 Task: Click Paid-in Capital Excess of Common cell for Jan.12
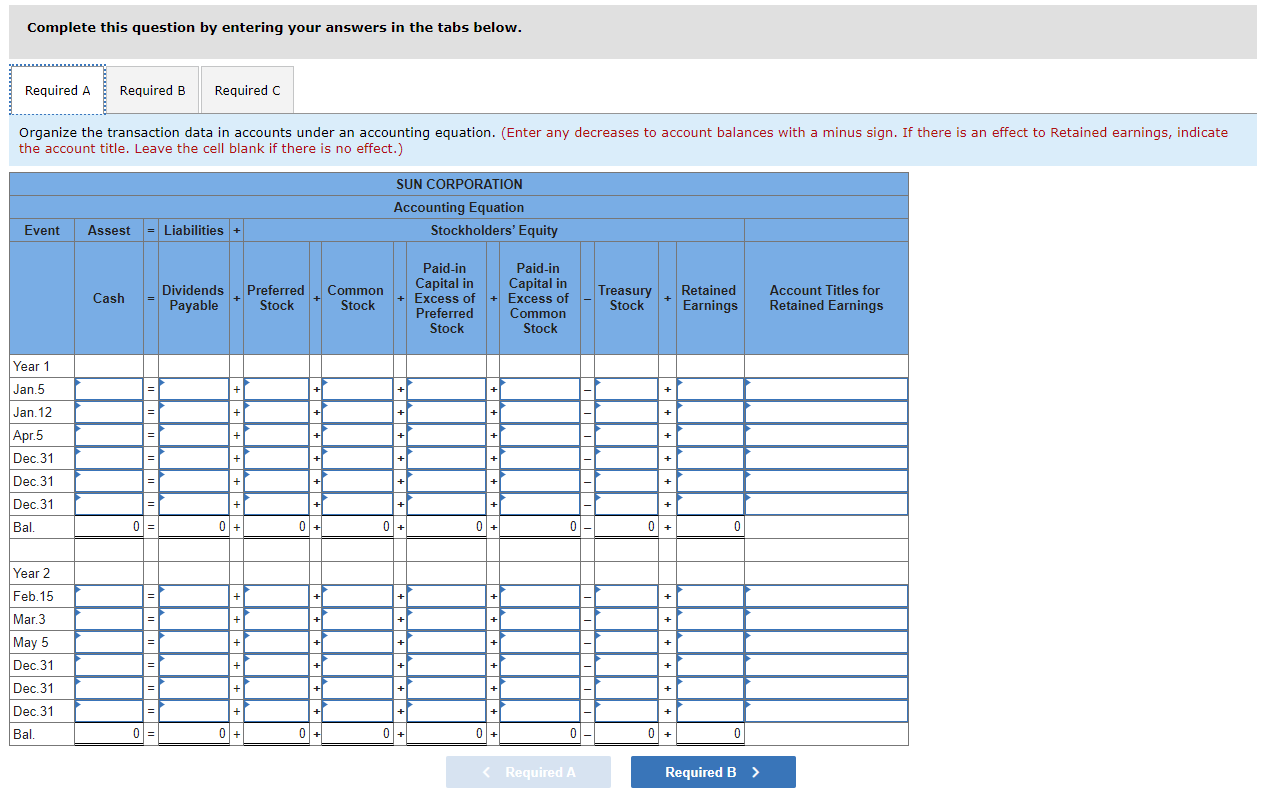click(538, 412)
